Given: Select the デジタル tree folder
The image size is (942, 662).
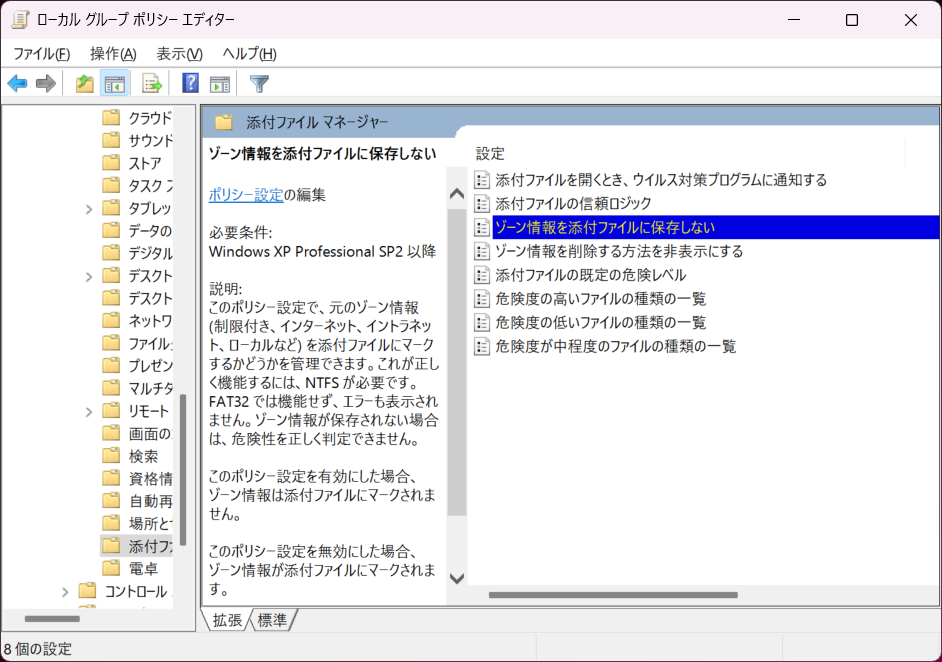Looking at the screenshot, I should tap(150, 253).
